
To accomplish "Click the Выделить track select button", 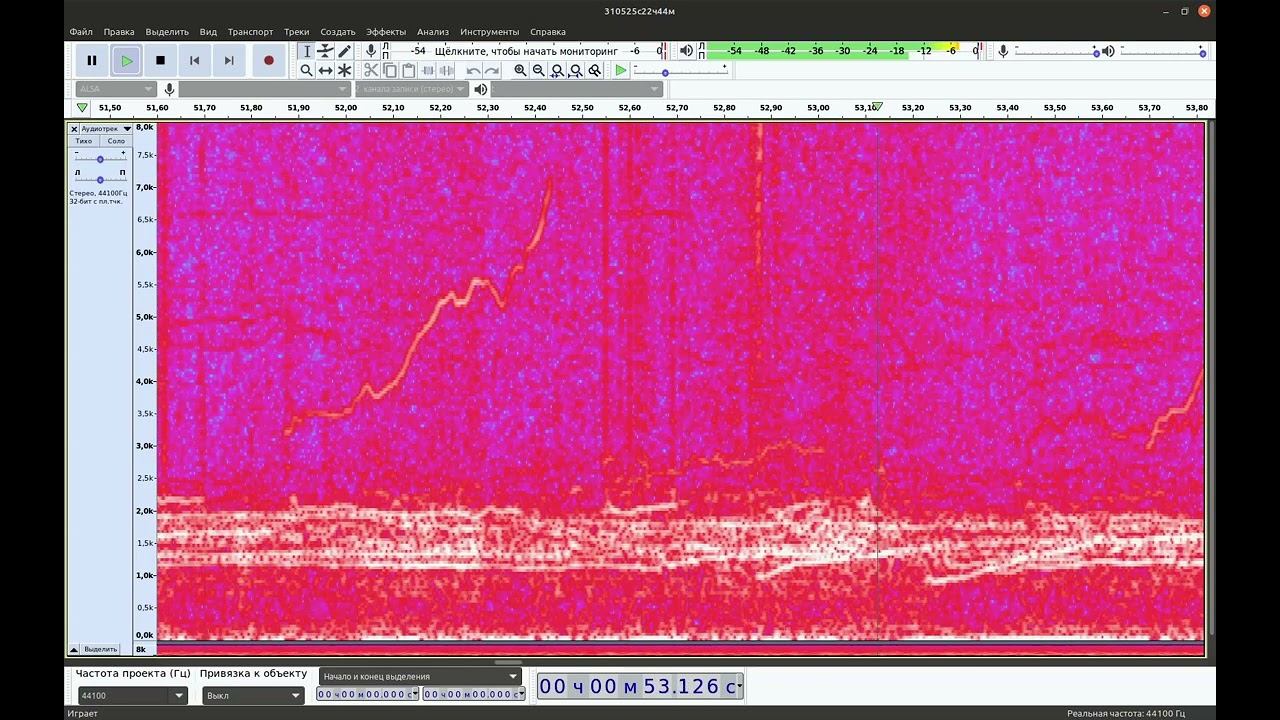I will [x=100, y=649].
